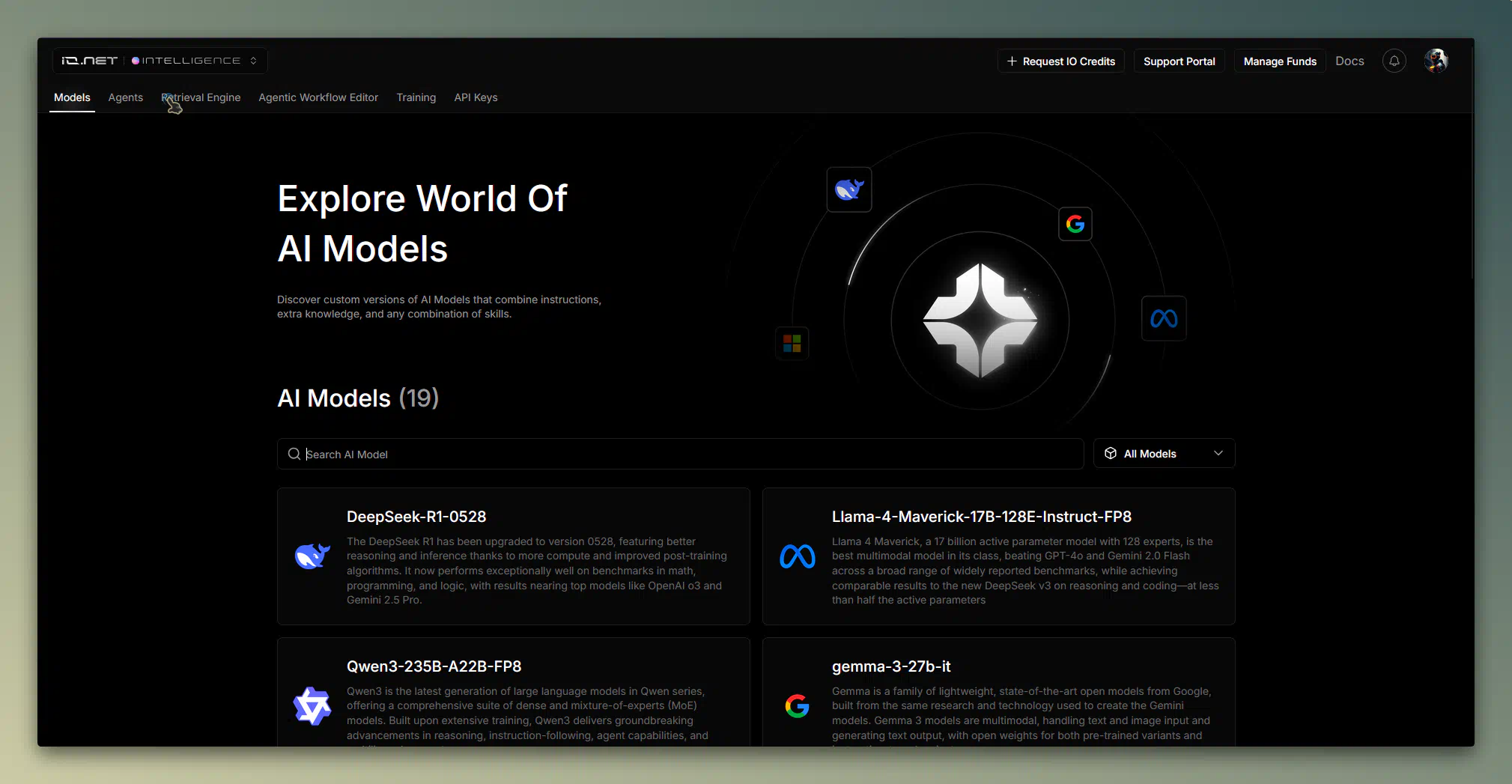The height and width of the screenshot is (784, 1512).
Task: Click the Search AI Model input field
Action: coord(680,454)
